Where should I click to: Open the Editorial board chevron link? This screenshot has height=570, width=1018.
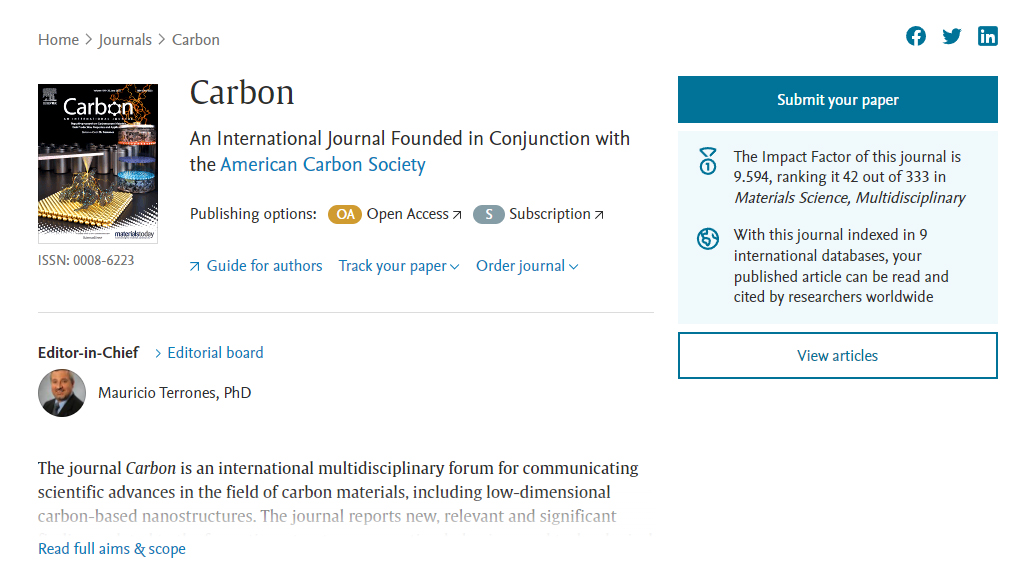[x=209, y=353]
